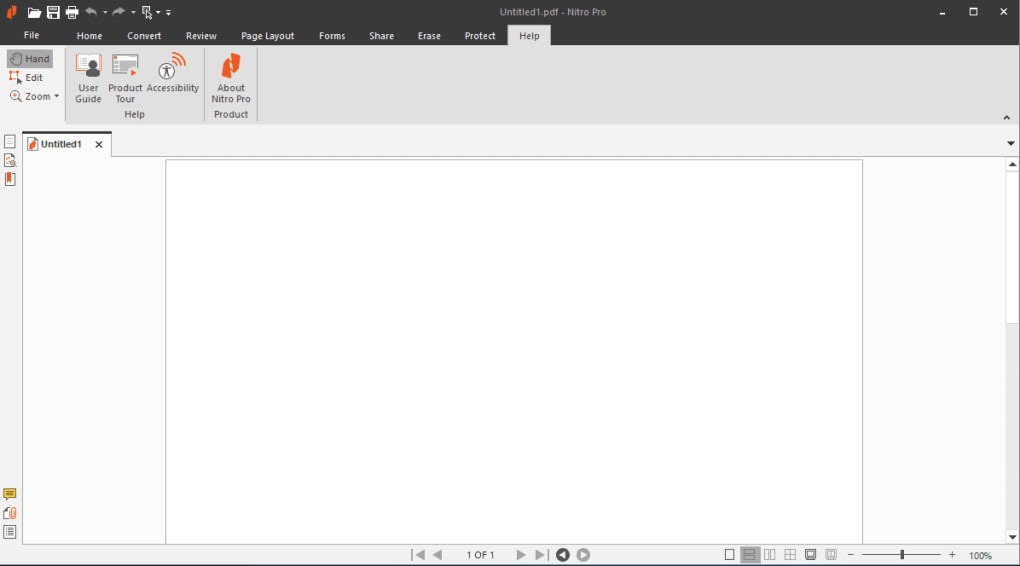Open the output list pane icon at bottom-left

(10, 532)
